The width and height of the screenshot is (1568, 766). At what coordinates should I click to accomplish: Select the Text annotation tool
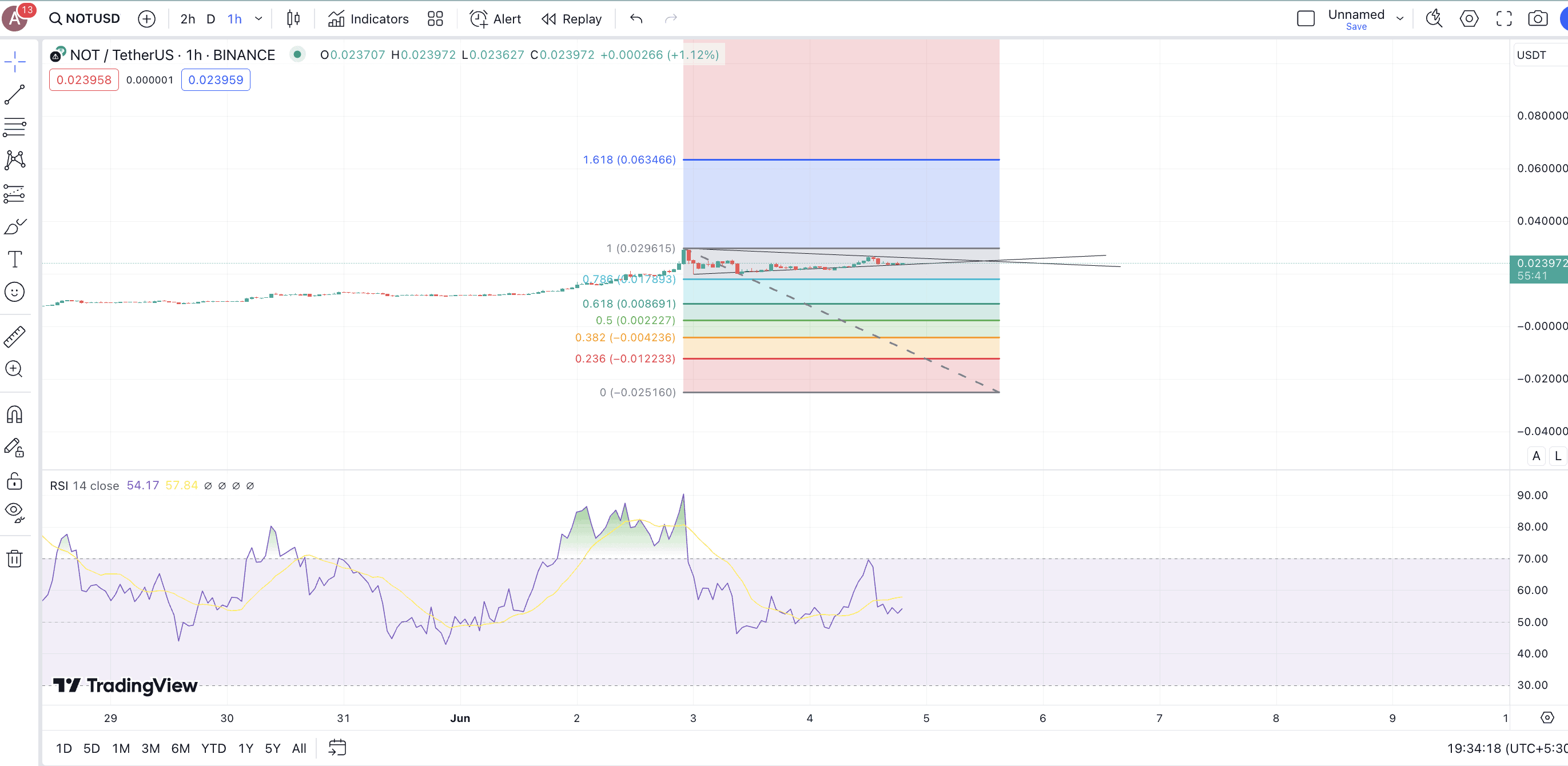tap(15, 259)
